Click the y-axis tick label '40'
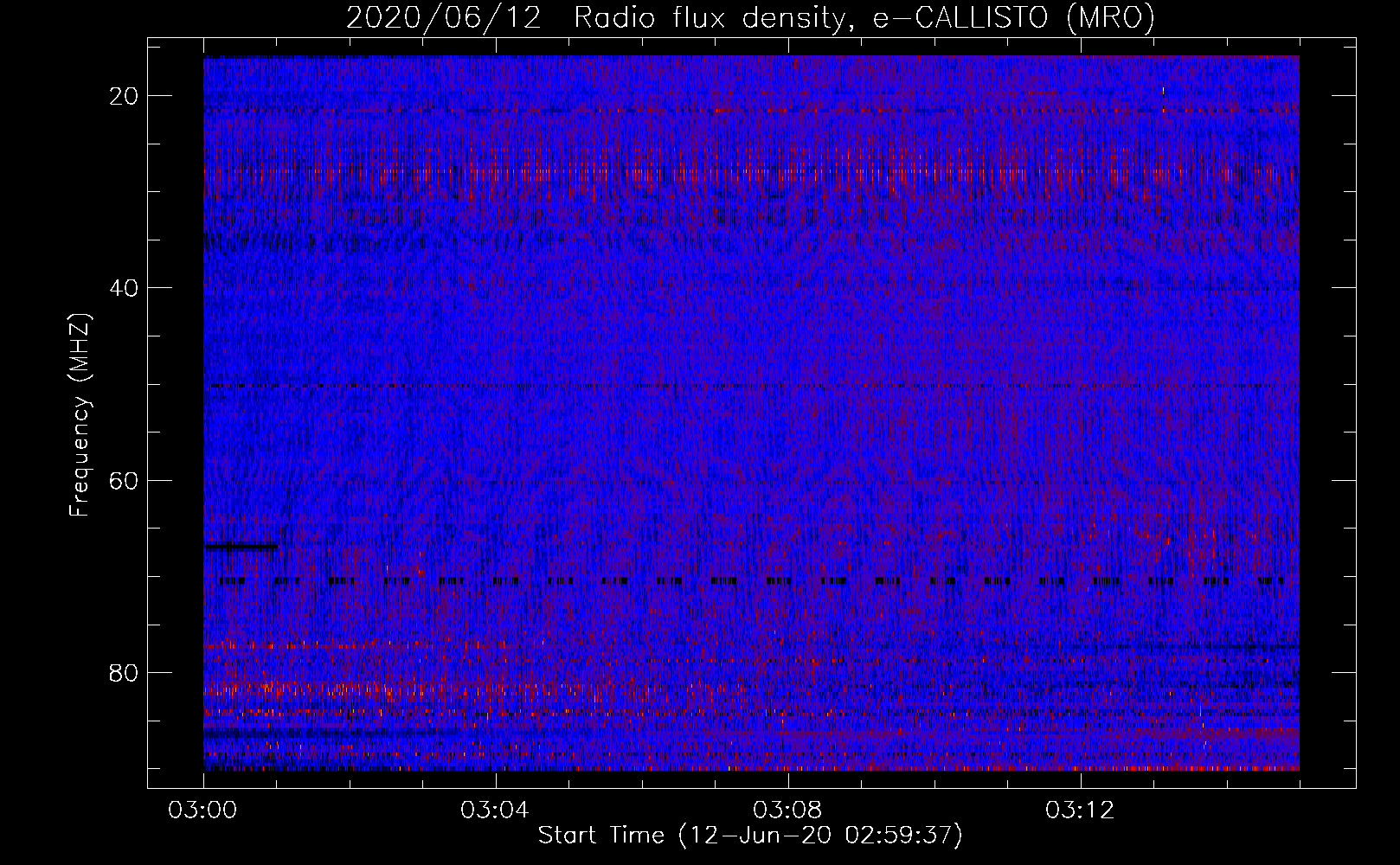The height and width of the screenshot is (865, 1400). [x=125, y=287]
